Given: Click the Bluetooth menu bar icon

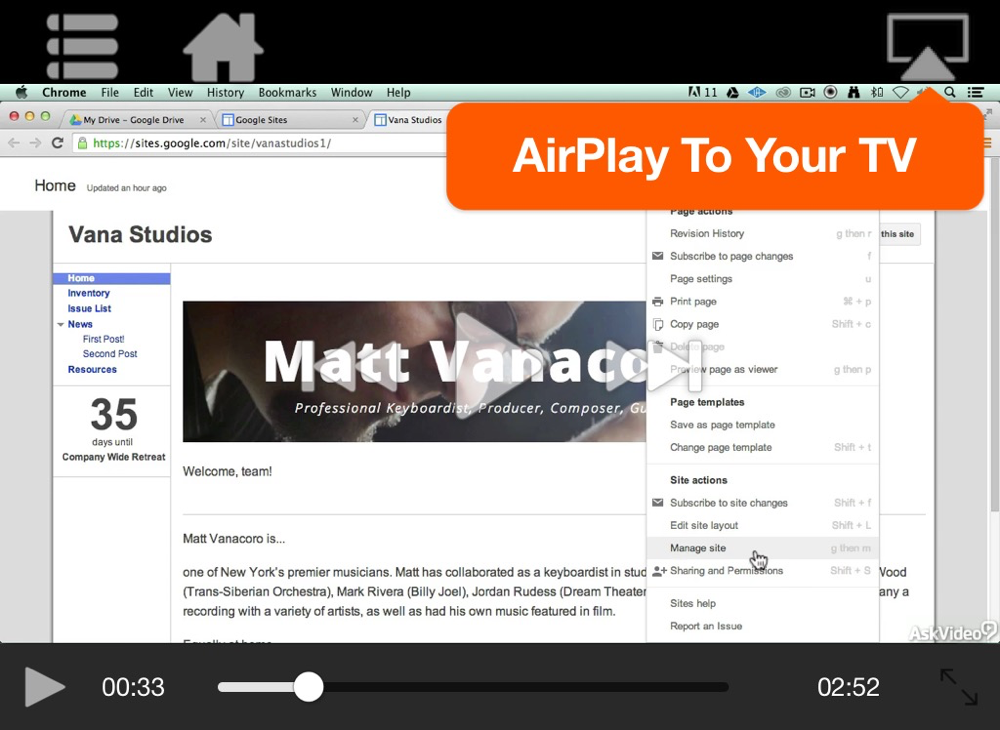Looking at the screenshot, I should [877, 92].
